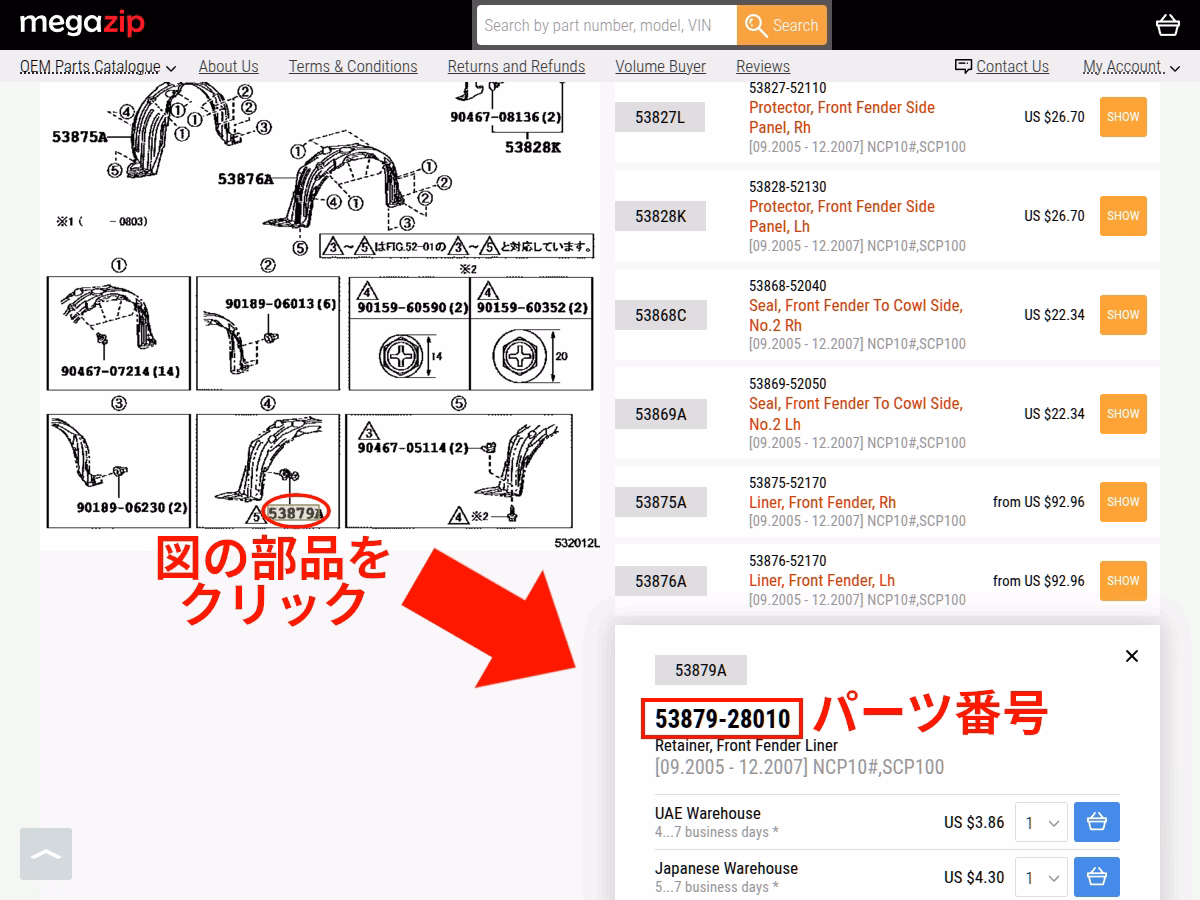Click the megazip logo
Image resolution: width=1200 pixels, height=900 pixels.
(x=82, y=24)
